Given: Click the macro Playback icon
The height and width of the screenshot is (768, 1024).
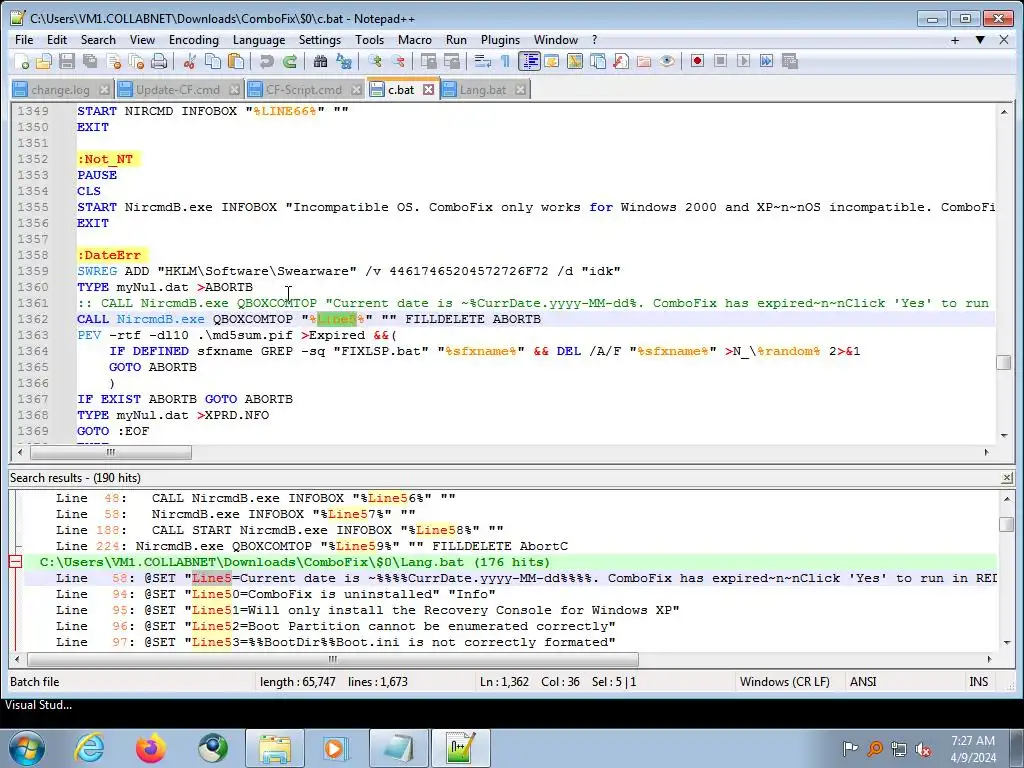Looking at the screenshot, I should [x=743, y=61].
